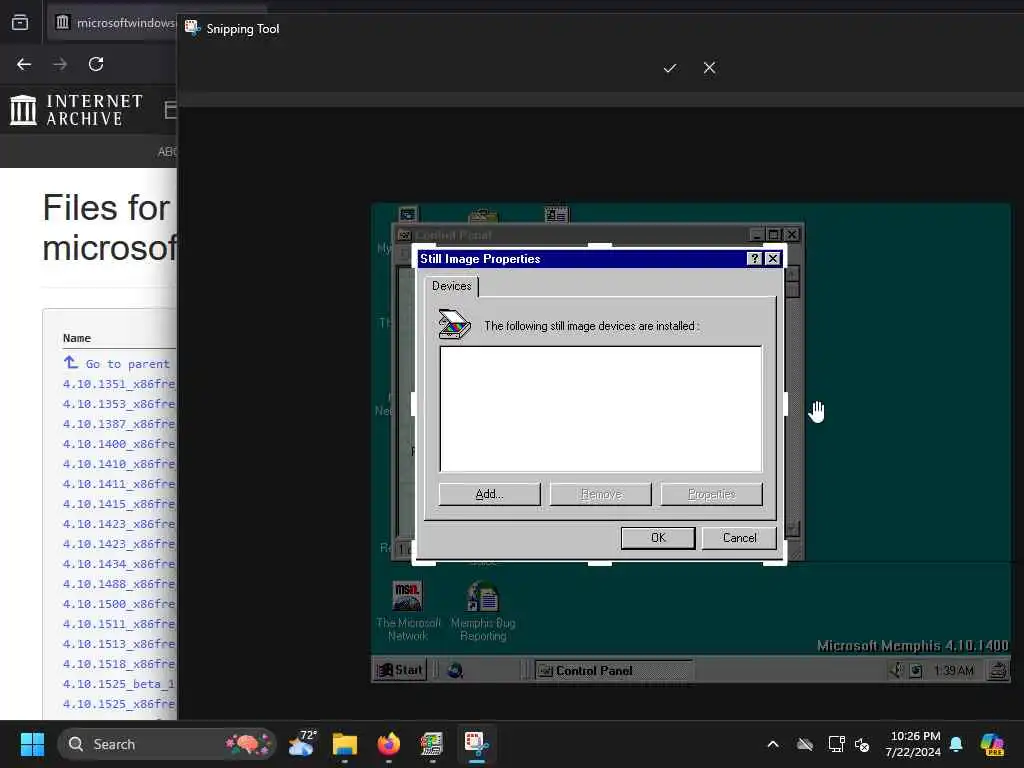1024x768 pixels.
Task: Open The Microsoft Network desktop icon
Action: 408,611
